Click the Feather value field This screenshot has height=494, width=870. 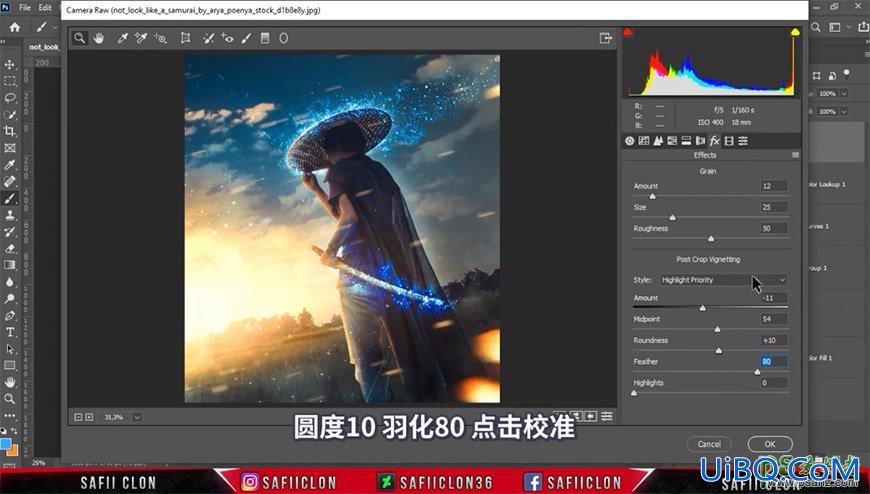(x=773, y=361)
